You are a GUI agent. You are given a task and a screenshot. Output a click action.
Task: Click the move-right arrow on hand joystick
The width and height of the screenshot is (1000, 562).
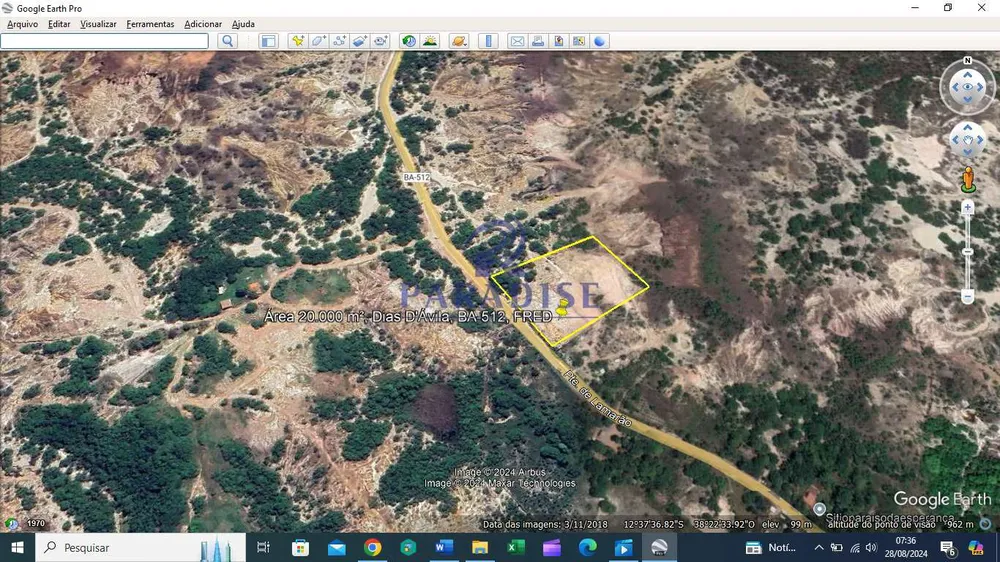click(x=981, y=140)
